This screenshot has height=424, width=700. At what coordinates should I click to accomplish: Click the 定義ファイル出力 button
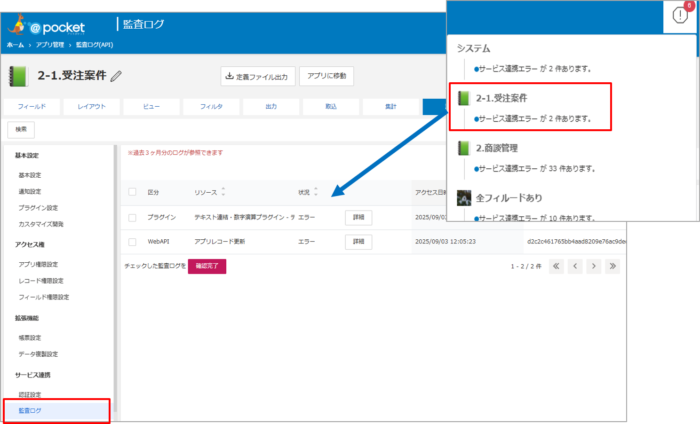pyautogui.click(x=258, y=76)
